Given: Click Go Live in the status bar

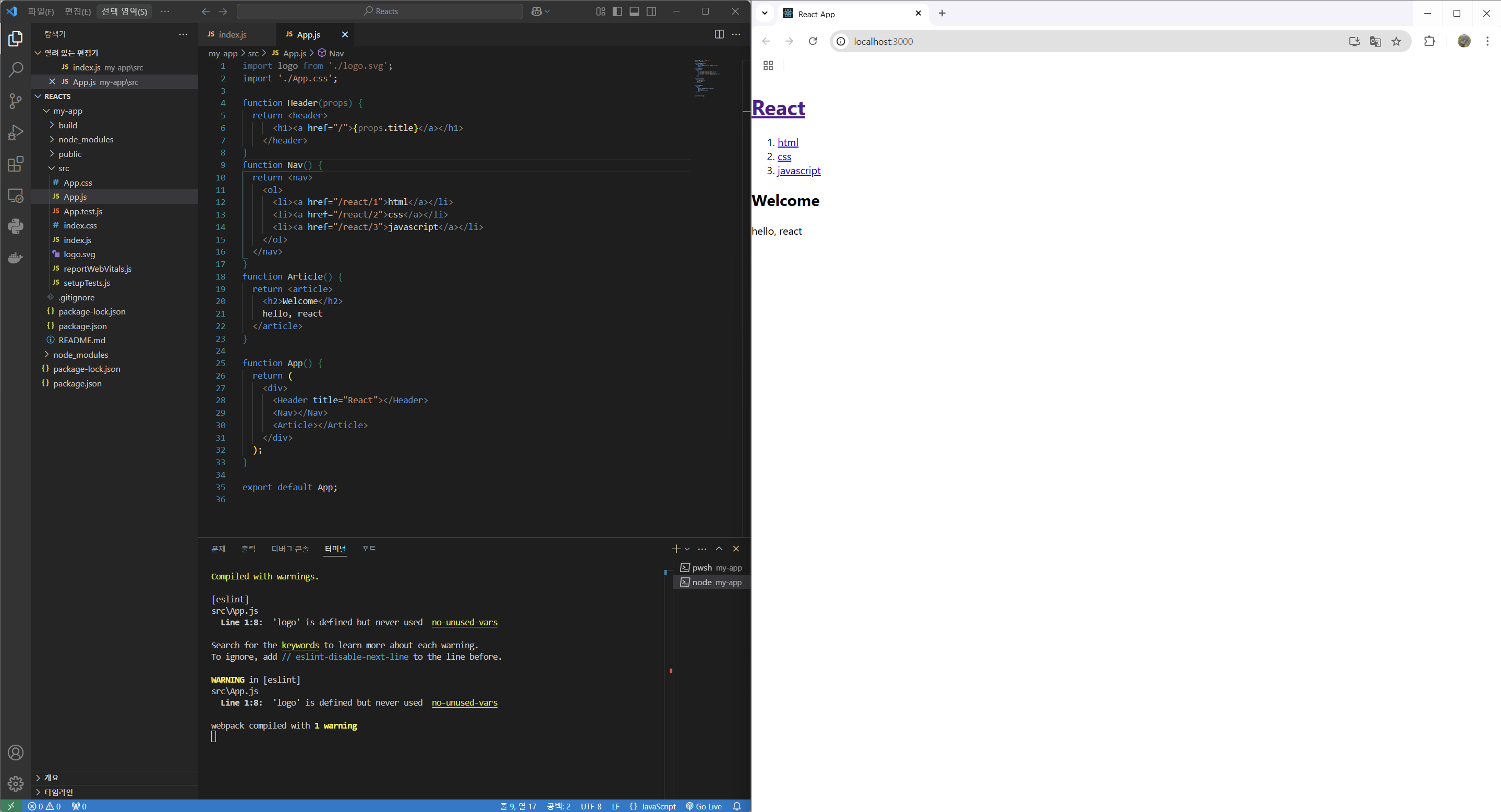Looking at the screenshot, I should 704,806.
